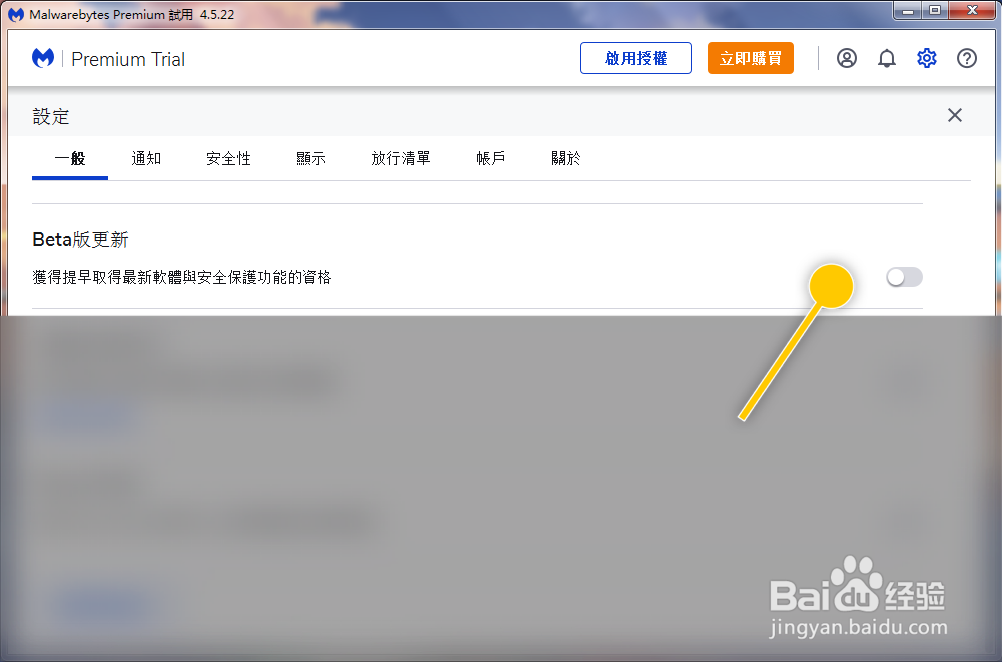Select the 一般 tab

pyautogui.click(x=70, y=158)
